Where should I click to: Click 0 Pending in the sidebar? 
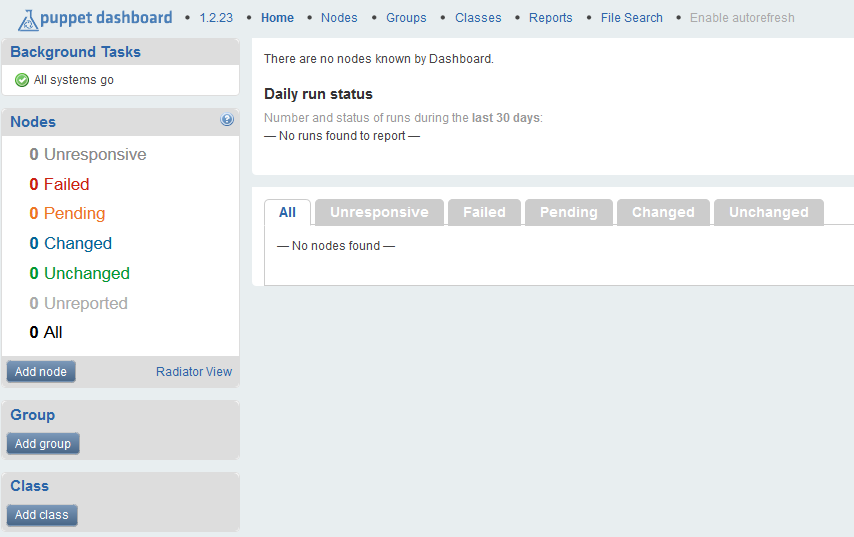tap(67, 213)
